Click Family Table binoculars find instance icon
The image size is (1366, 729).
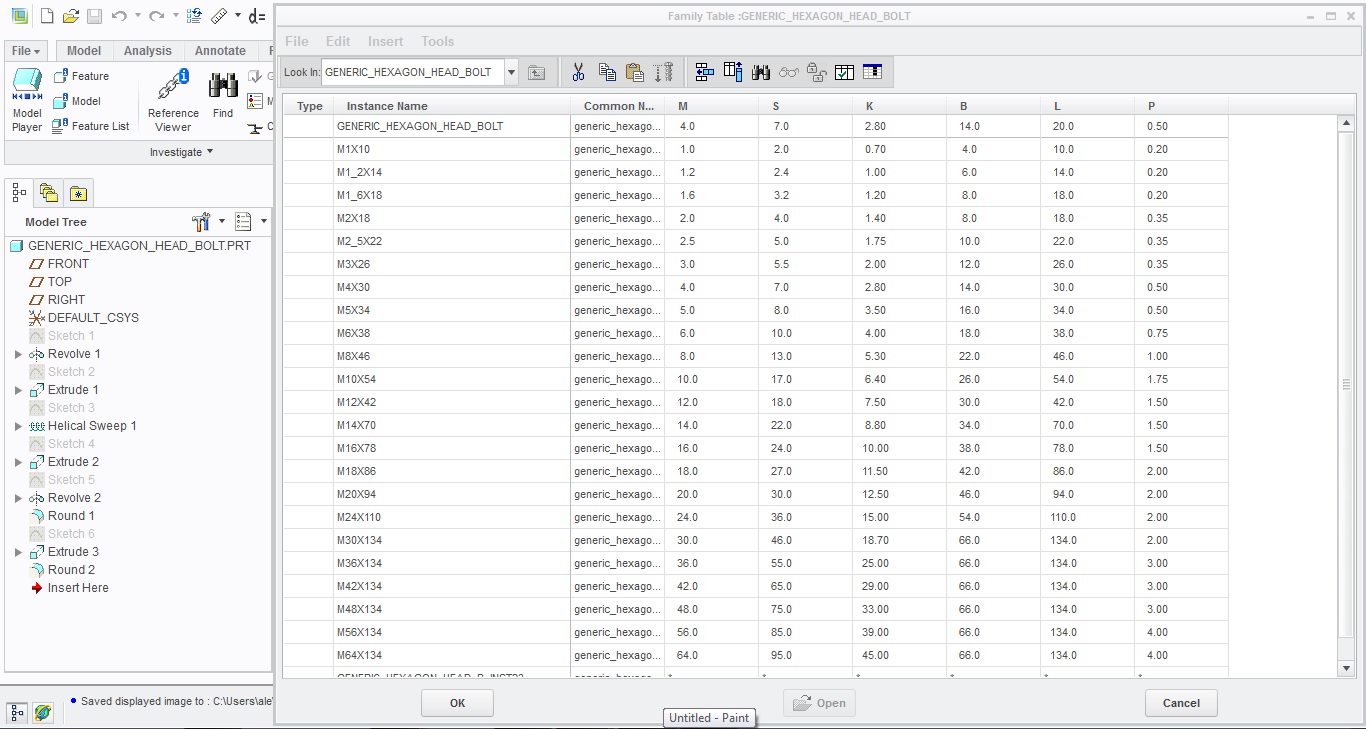pos(761,72)
